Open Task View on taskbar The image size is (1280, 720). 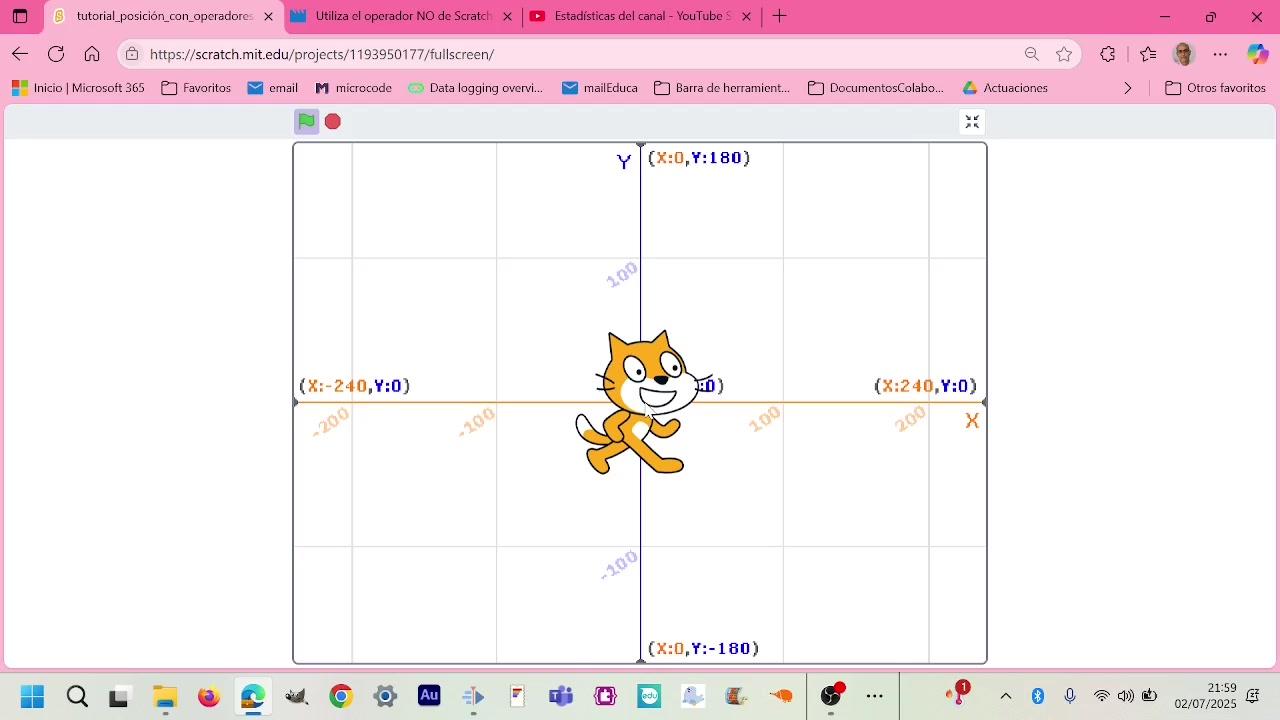click(119, 696)
